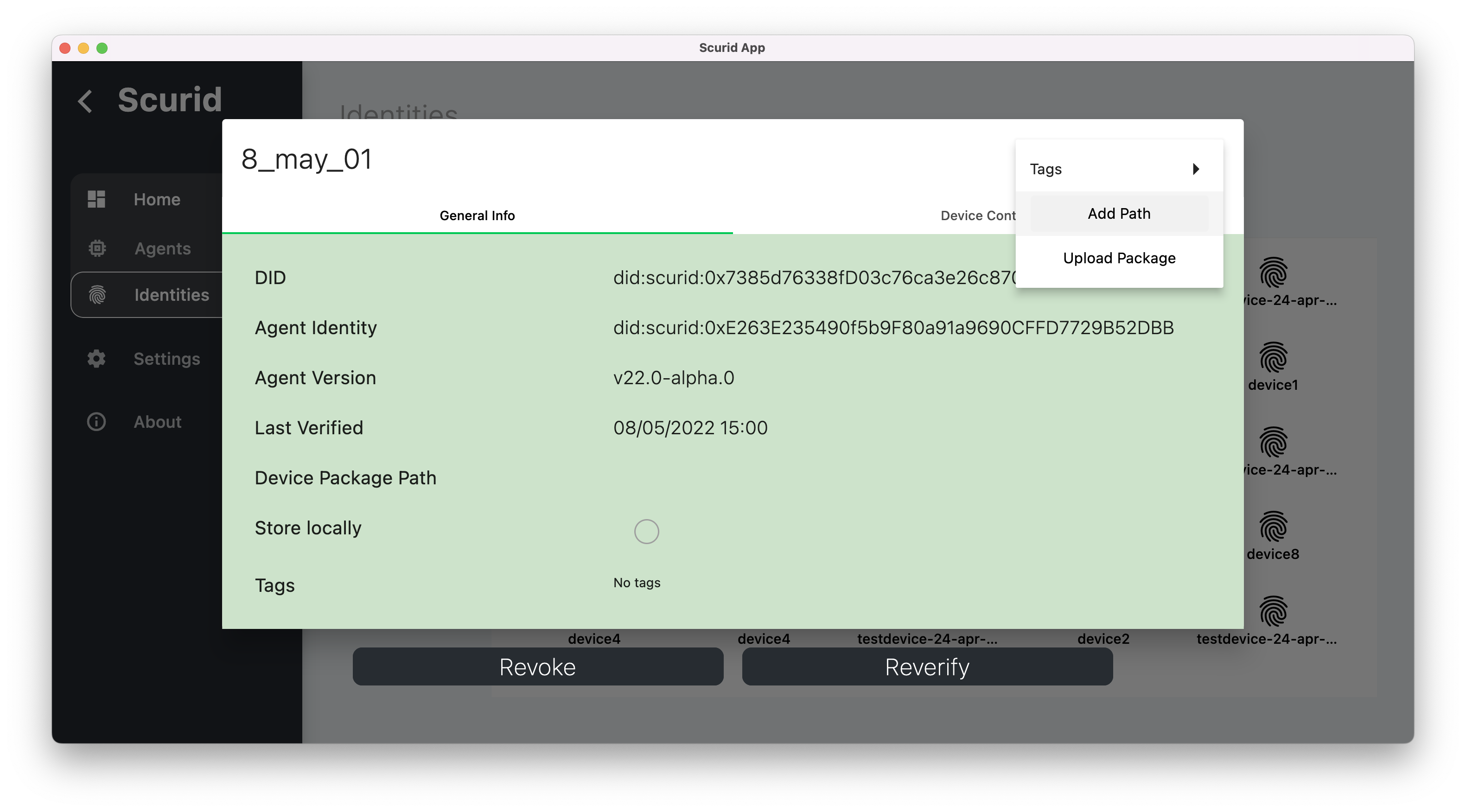Toggle the Store locally radio button
The width and height of the screenshot is (1466, 812).
pyautogui.click(x=646, y=531)
